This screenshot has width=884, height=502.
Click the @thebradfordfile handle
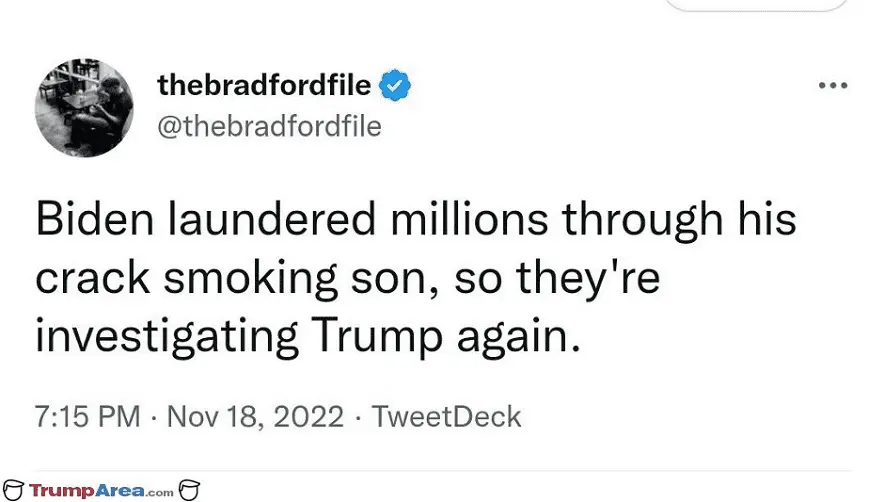269,127
